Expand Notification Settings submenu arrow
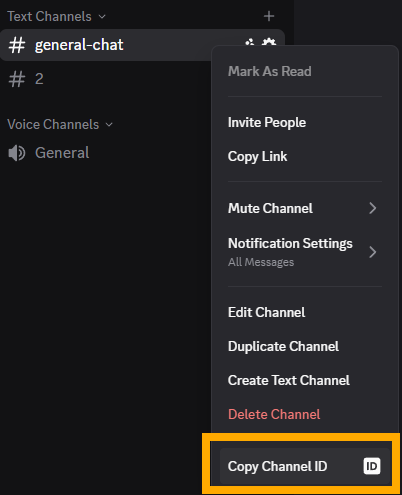Image resolution: width=402 pixels, height=495 pixels. click(373, 252)
